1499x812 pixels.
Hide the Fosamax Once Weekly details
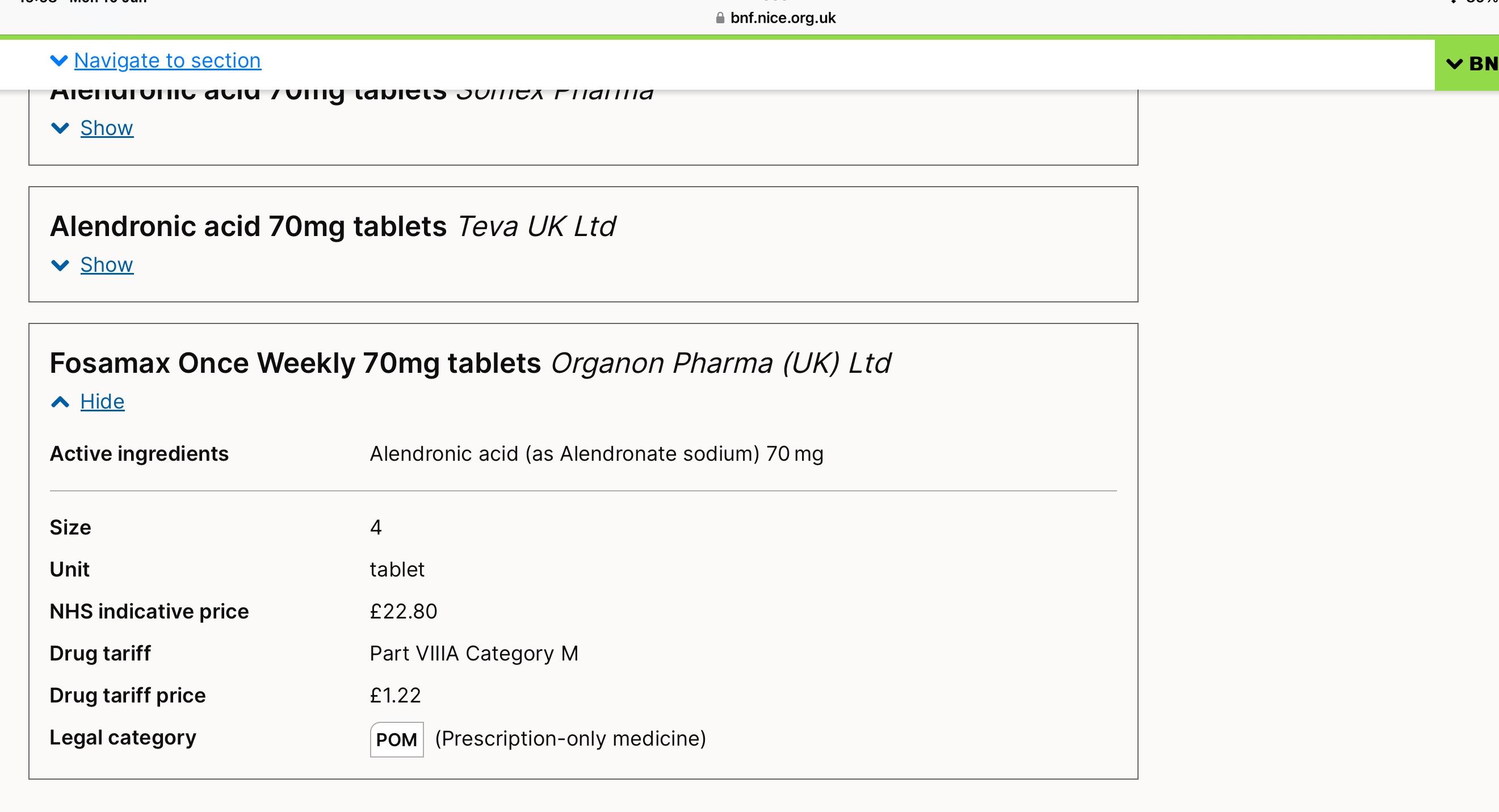click(x=102, y=402)
